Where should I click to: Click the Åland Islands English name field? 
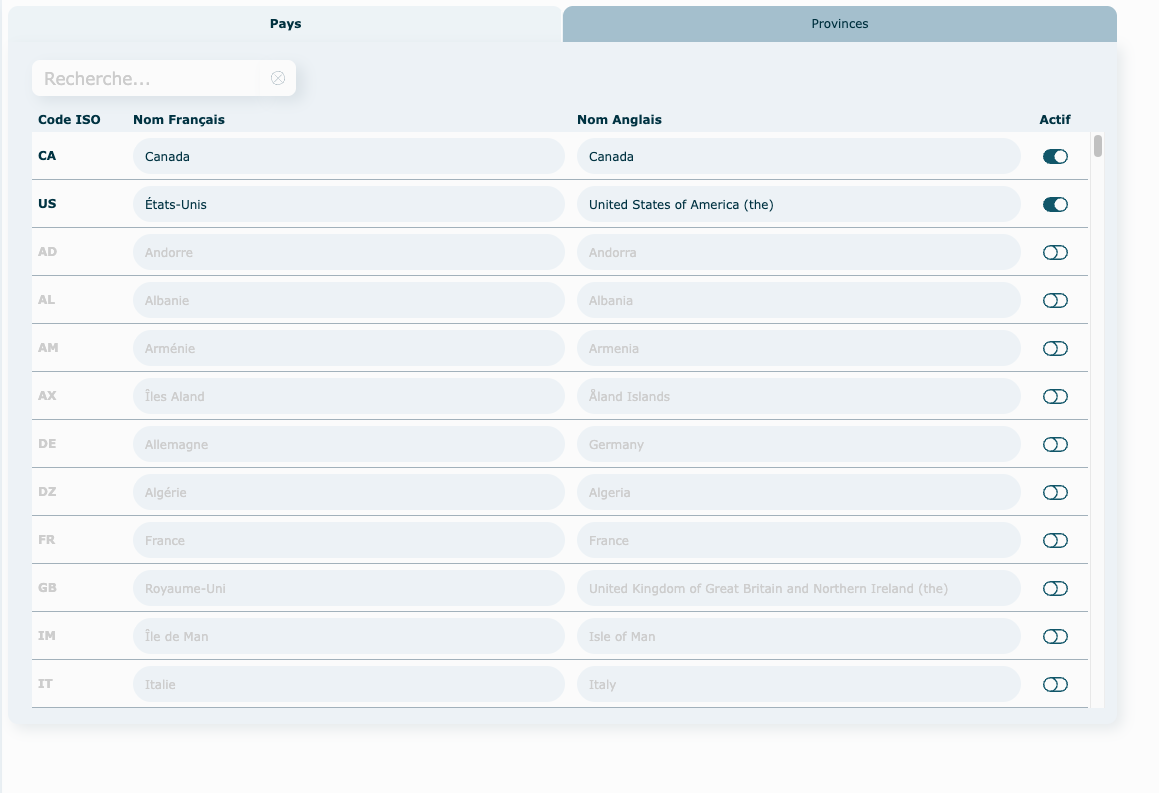(x=798, y=397)
